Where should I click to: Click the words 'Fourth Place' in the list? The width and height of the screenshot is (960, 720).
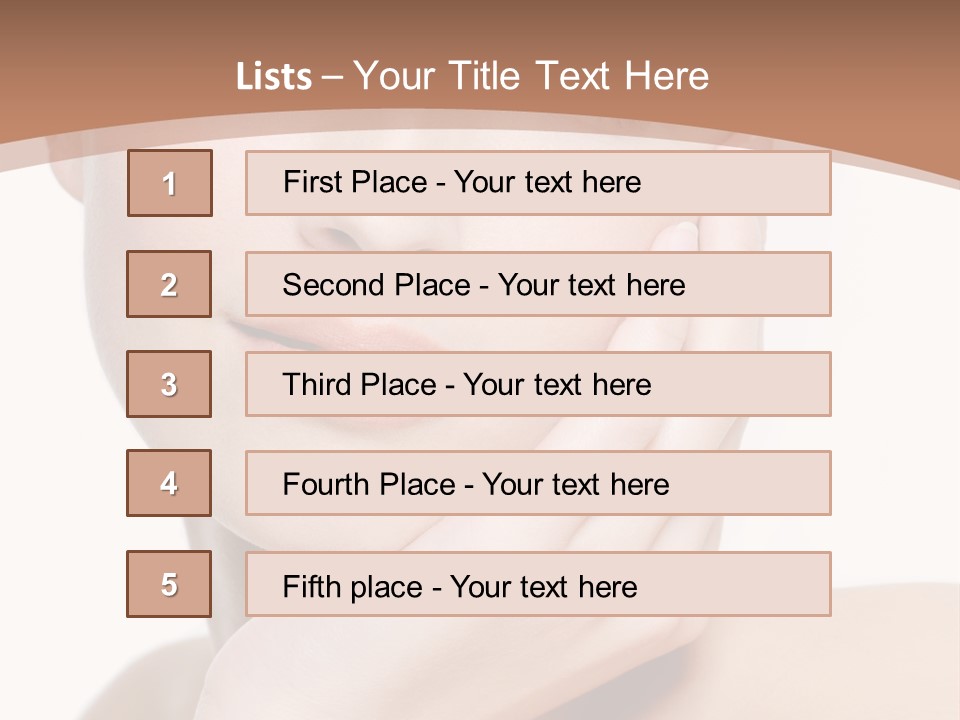[x=369, y=484]
